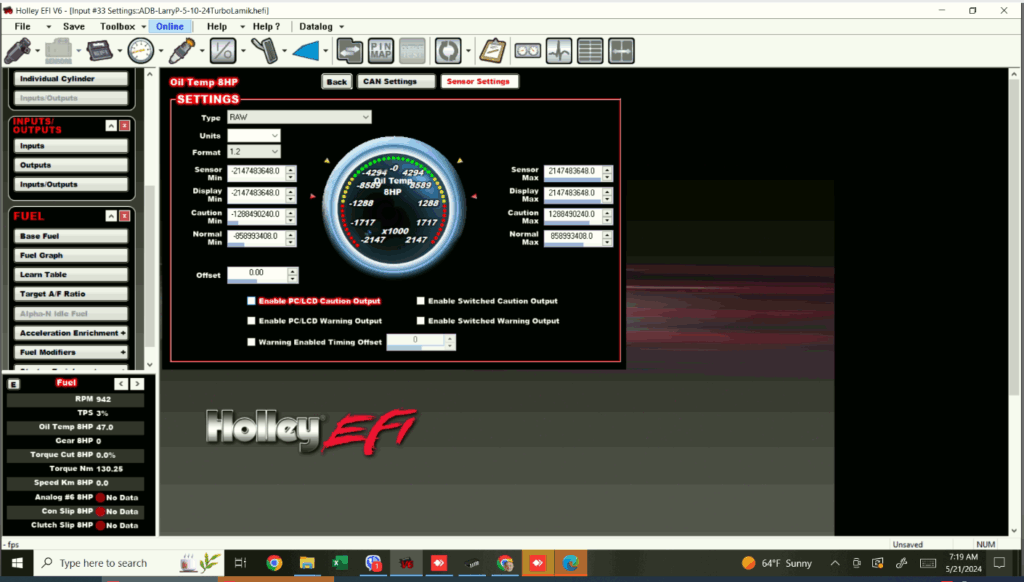1024x582 pixels.
Task: Decrease the Caution Max value with down arrow
Action: (x=607, y=219)
